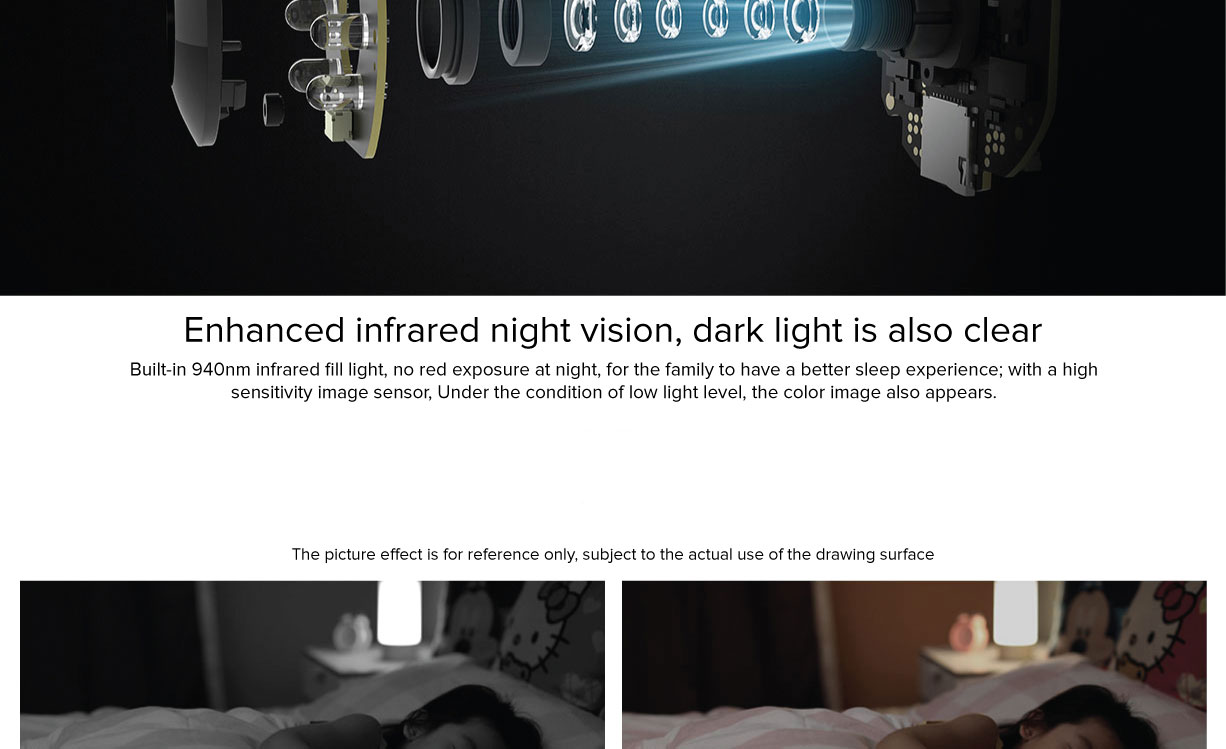This screenshot has height=749, width=1226.
Task: Click the bedside lamp in color photo
Action: (1016, 617)
